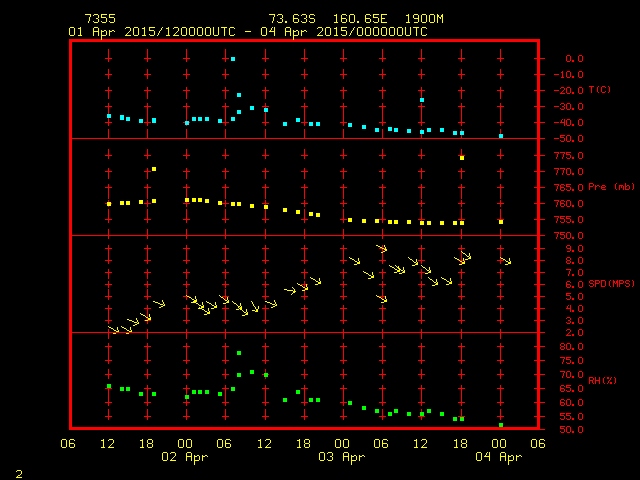The height and width of the screenshot is (480, 640).
Task: Click the cyan temperature point at 0.0 C
Action: tap(233, 59)
